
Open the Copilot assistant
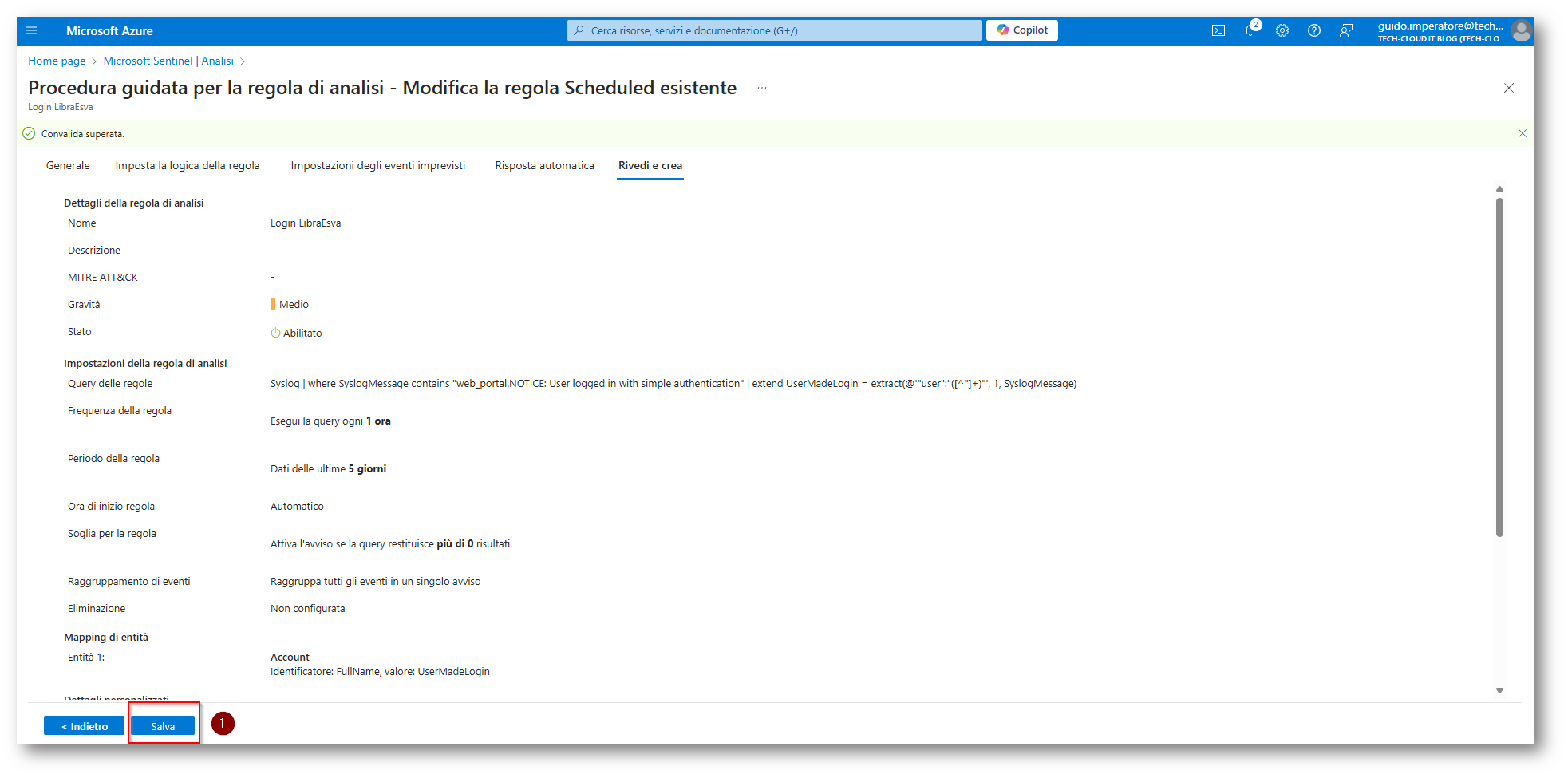[x=1022, y=30]
